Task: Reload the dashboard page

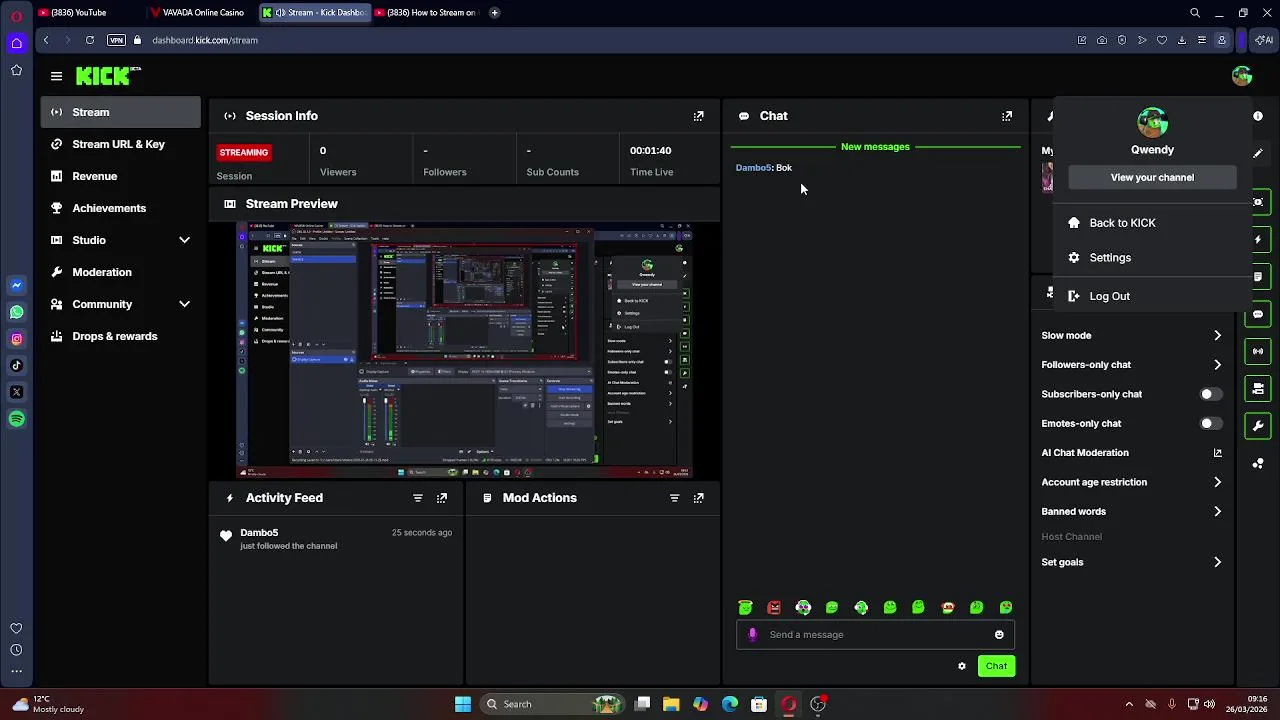Action: click(x=90, y=40)
